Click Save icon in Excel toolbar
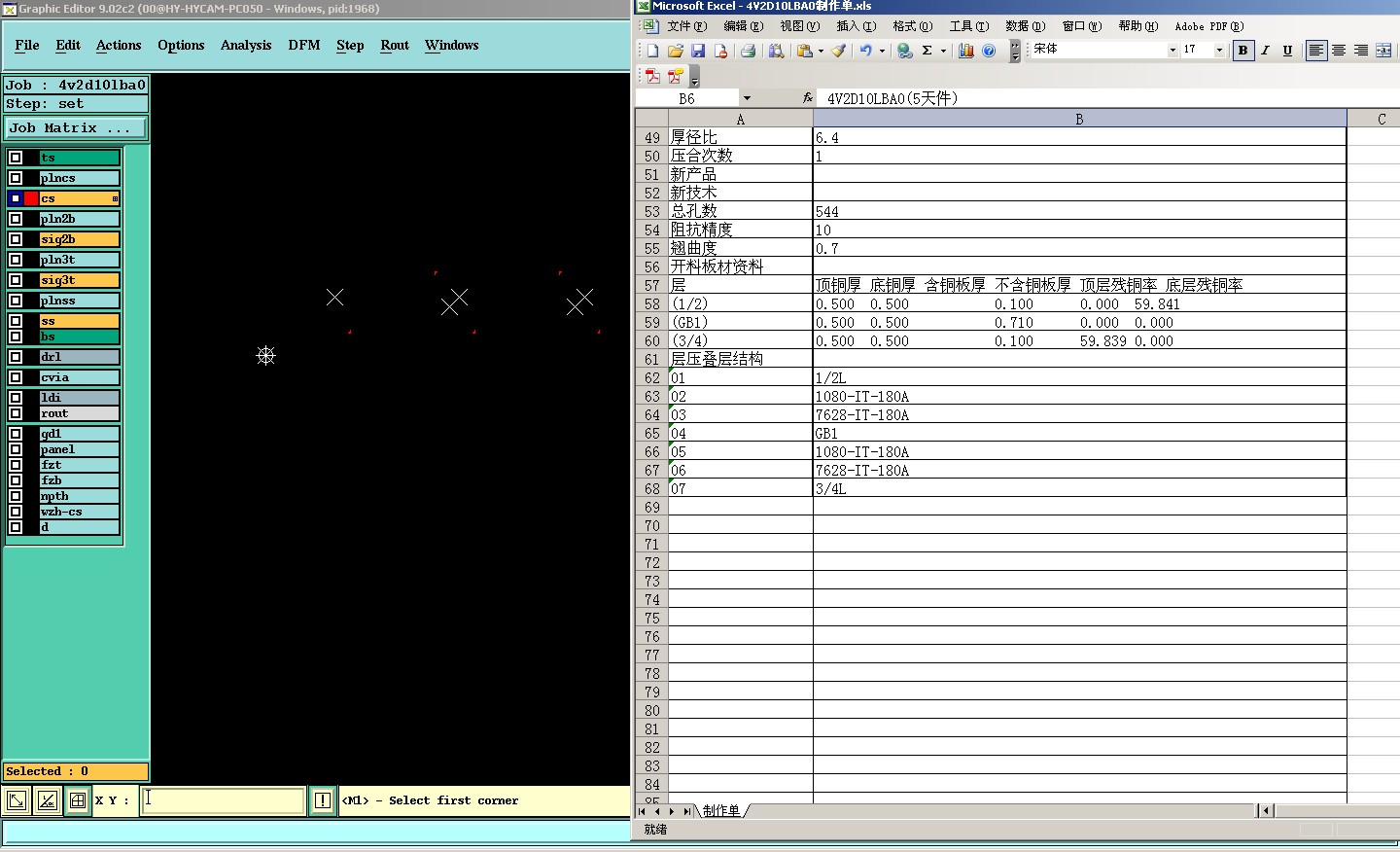1400x852 pixels. coord(697,51)
